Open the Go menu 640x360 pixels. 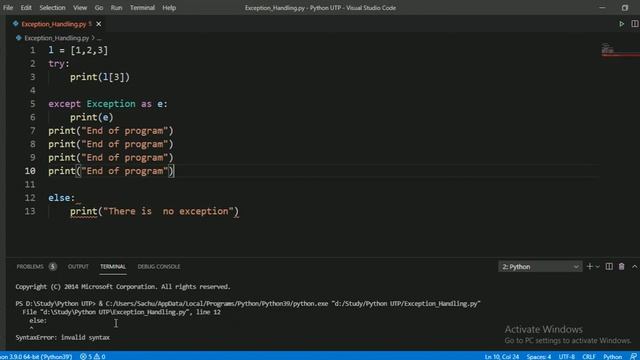pyautogui.click(x=98, y=8)
